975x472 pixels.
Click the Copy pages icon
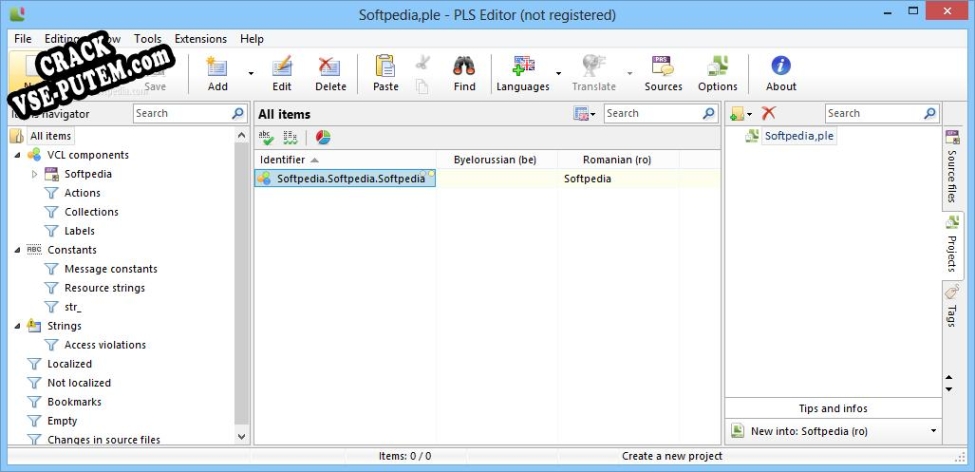[x=422, y=86]
